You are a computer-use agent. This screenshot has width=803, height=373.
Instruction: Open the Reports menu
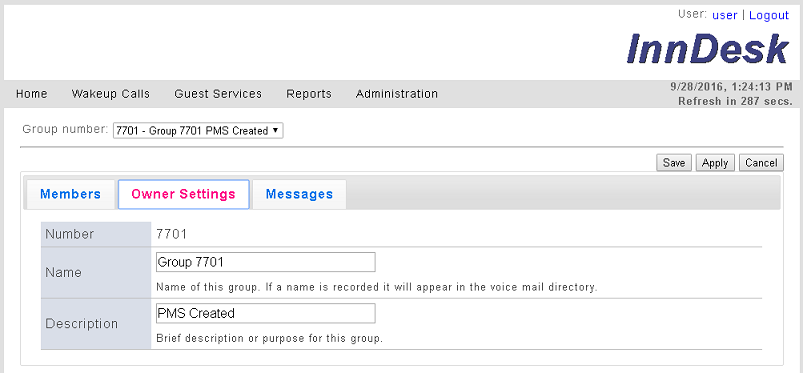point(309,94)
